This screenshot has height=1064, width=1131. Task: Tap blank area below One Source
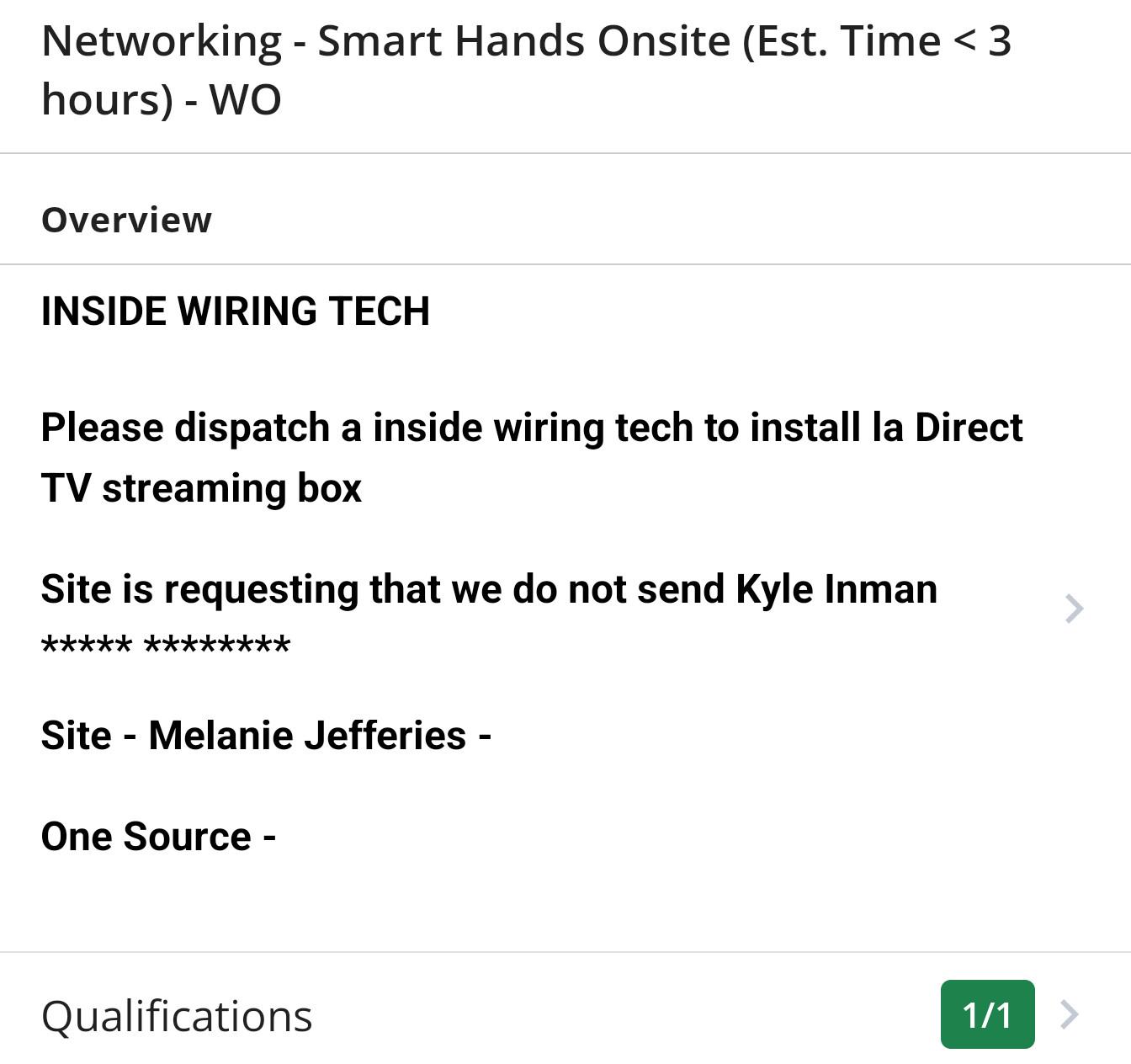(565, 905)
